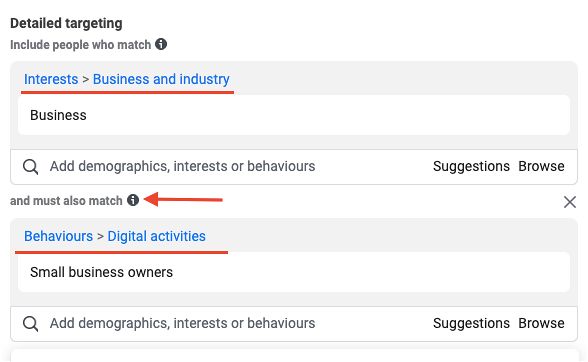Show Suggestions for first targeting group
The image size is (588, 362).
tap(471, 166)
